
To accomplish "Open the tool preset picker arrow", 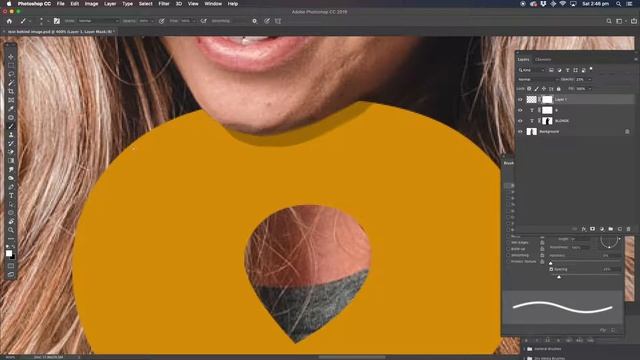I will click(x=29, y=21).
